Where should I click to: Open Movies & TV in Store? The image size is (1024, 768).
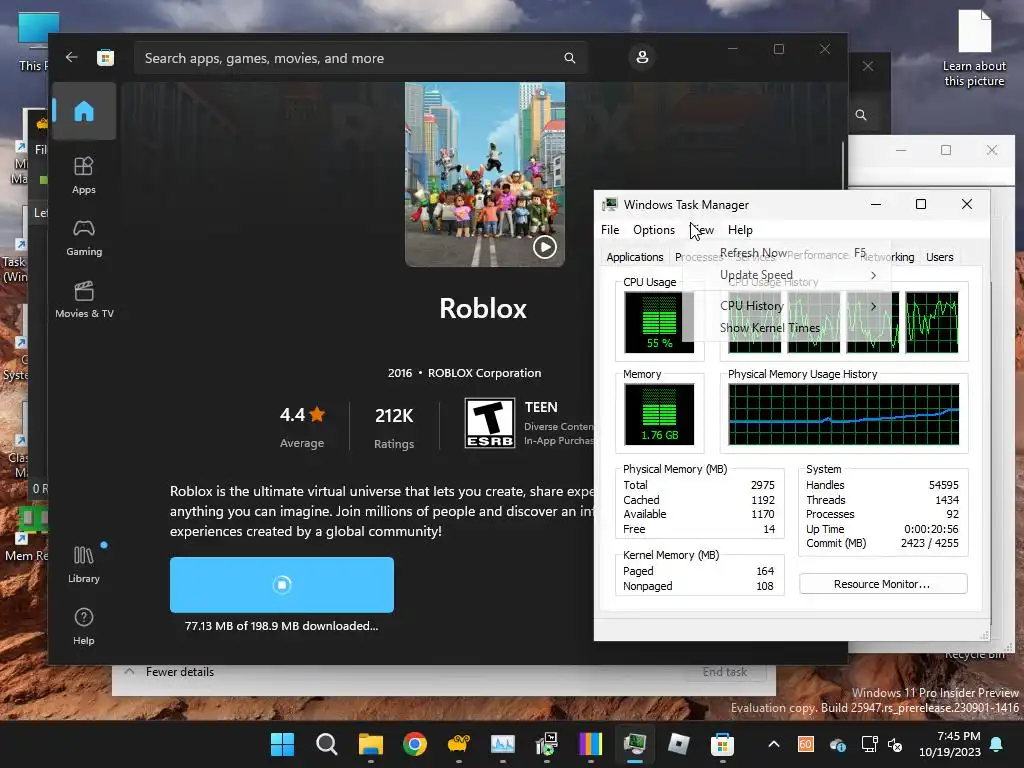point(84,300)
